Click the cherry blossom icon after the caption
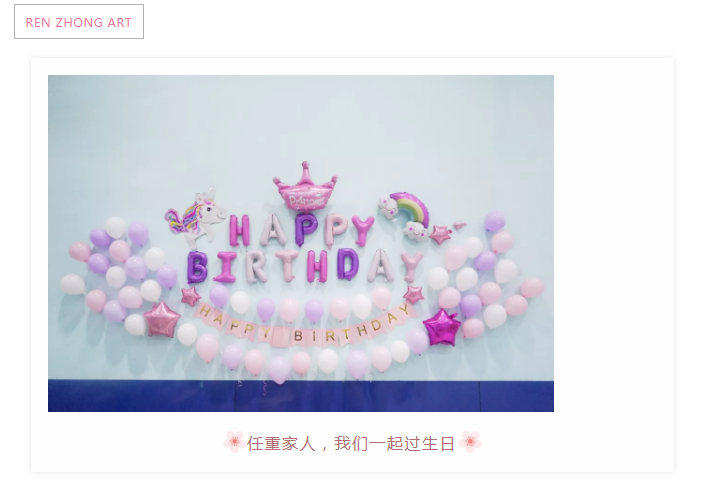 [470, 442]
